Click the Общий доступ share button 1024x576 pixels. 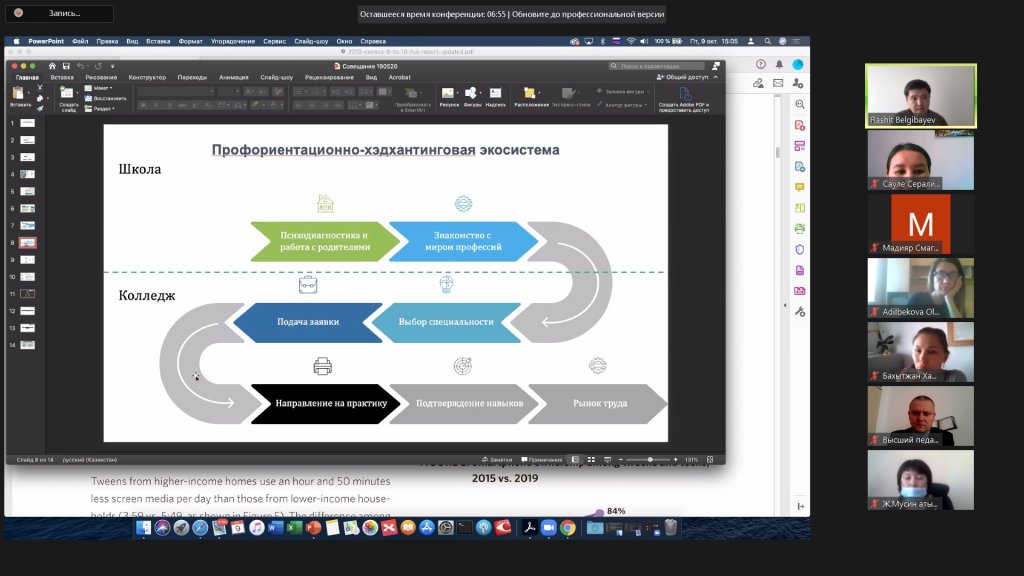tap(682, 77)
